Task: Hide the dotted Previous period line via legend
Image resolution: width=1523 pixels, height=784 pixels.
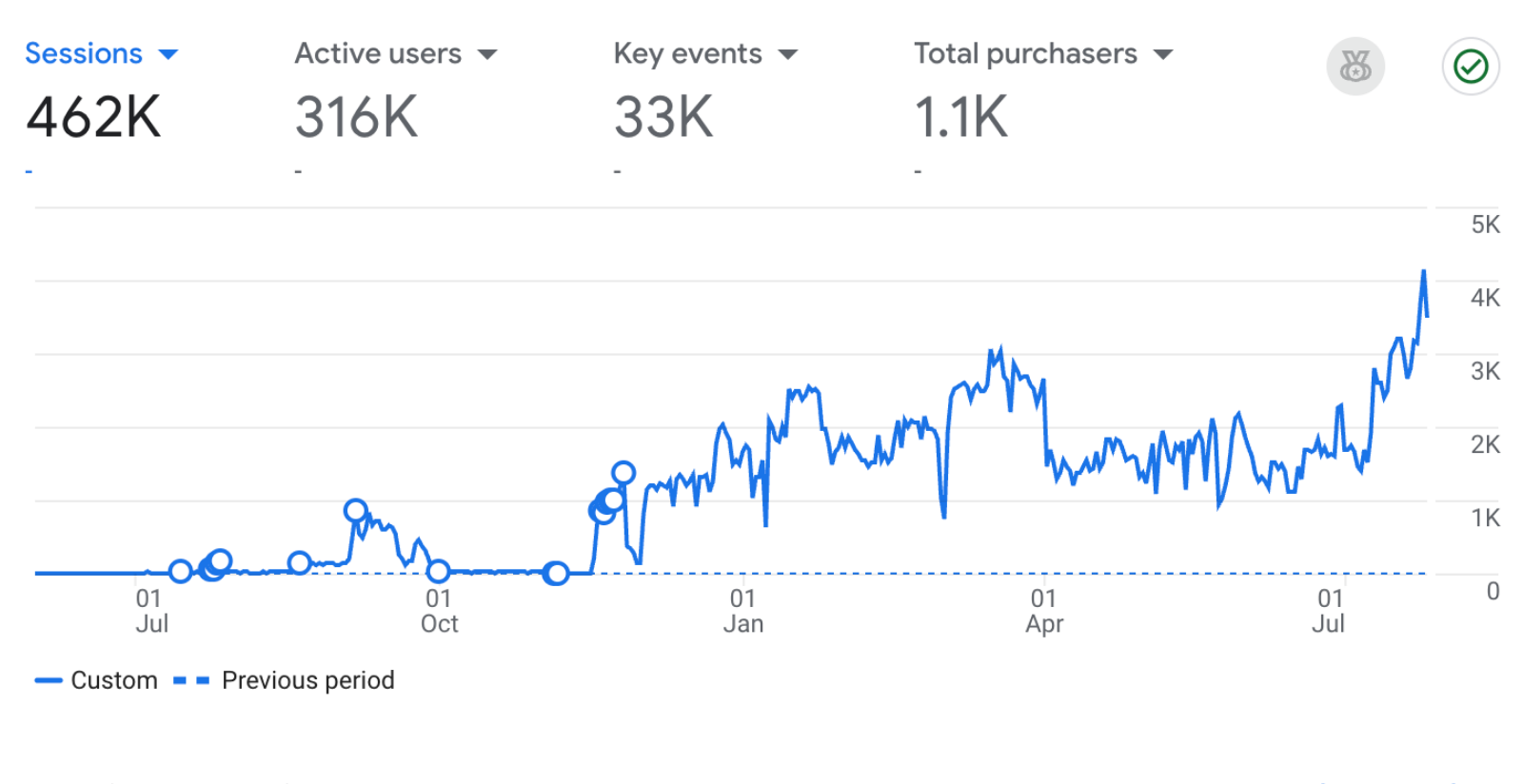Action: pos(307,679)
